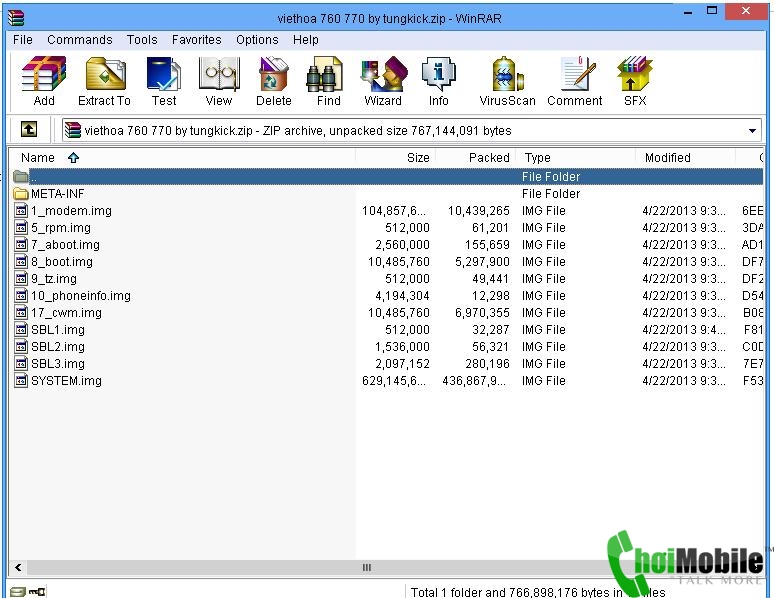Screen dimensions: 774x598
Task: Open the Help menu
Action: tap(306, 40)
